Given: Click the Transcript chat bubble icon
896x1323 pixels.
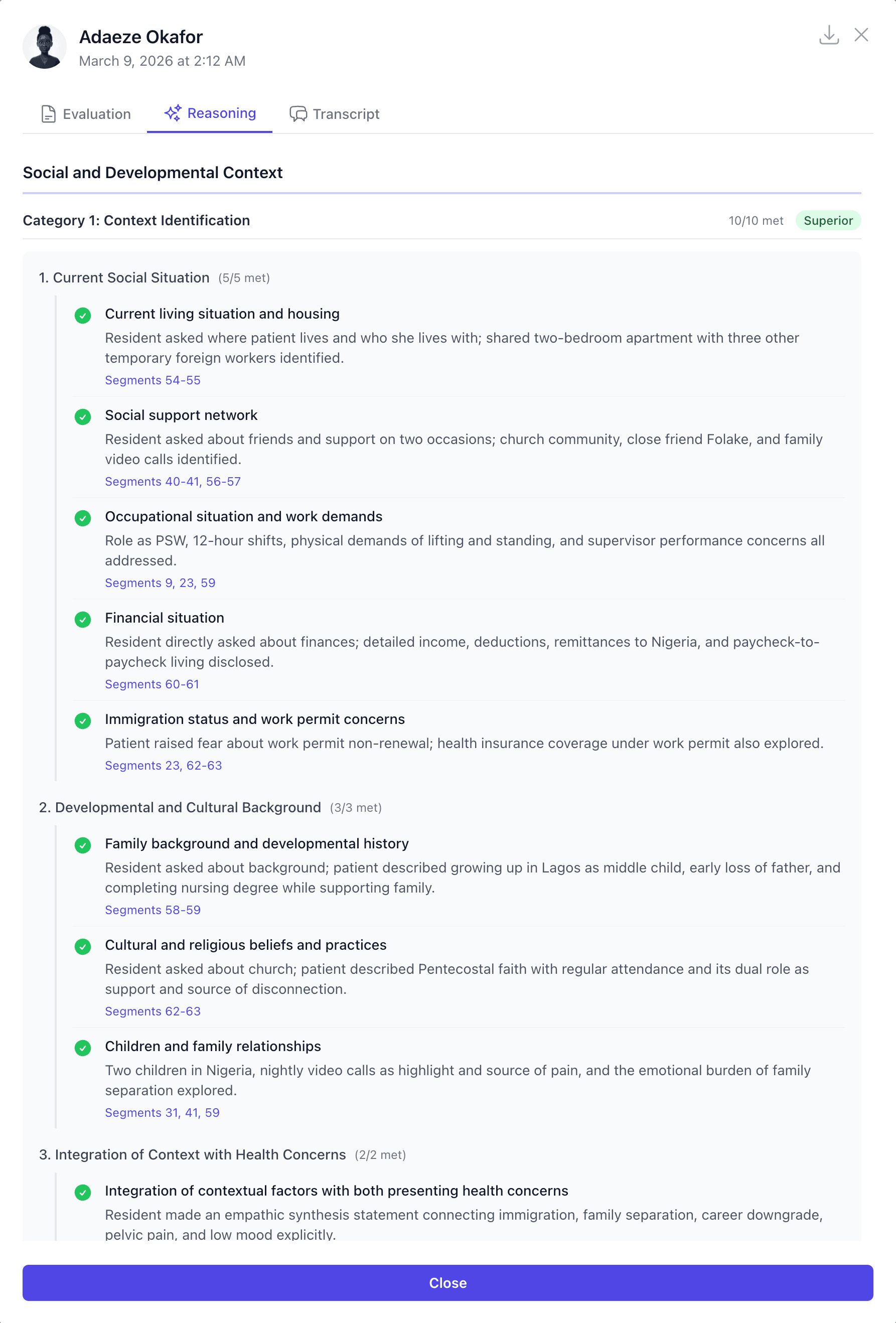Looking at the screenshot, I should click(297, 114).
